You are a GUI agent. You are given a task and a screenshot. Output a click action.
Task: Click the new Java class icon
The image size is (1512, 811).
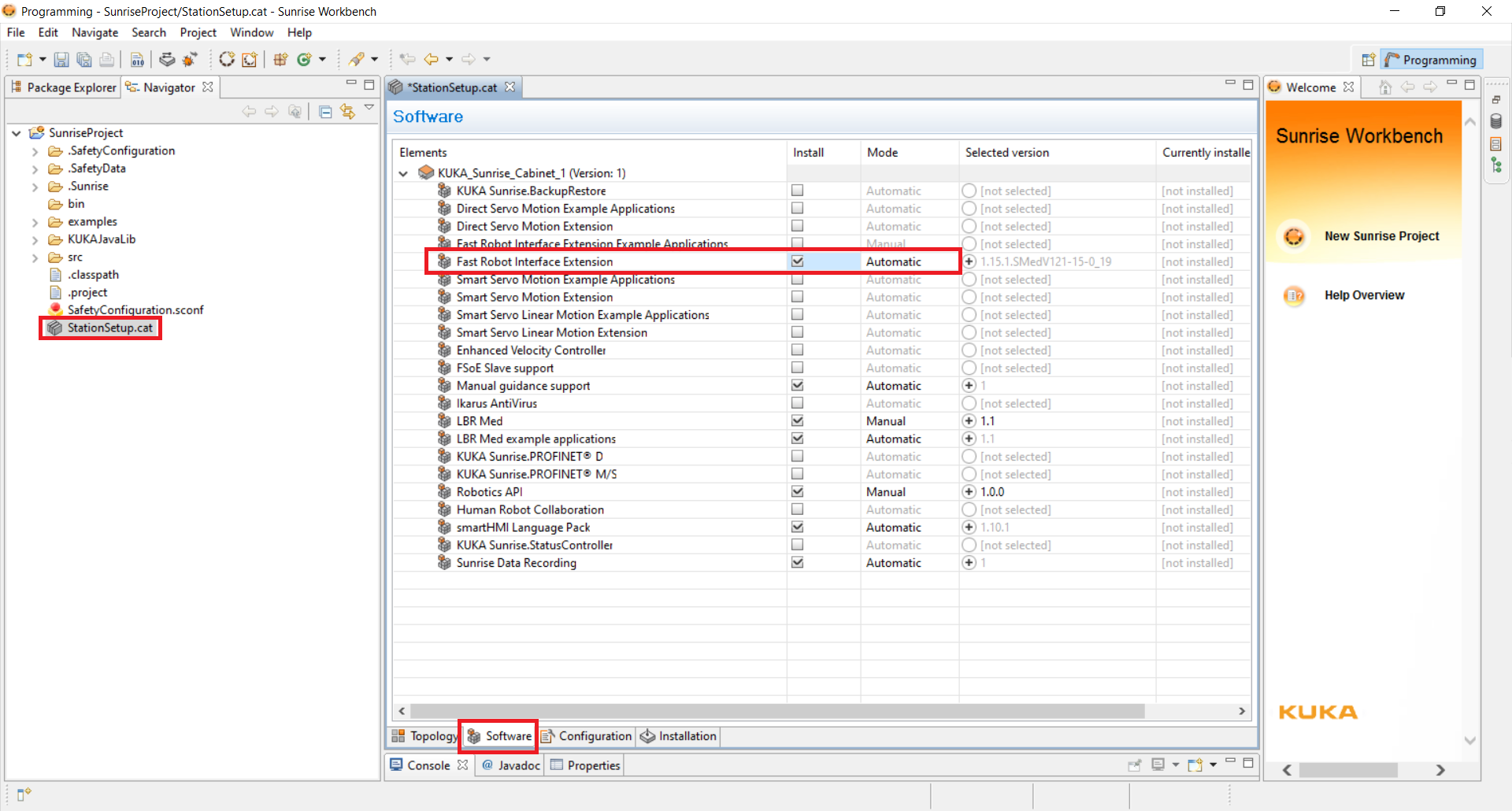tap(304, 59)
